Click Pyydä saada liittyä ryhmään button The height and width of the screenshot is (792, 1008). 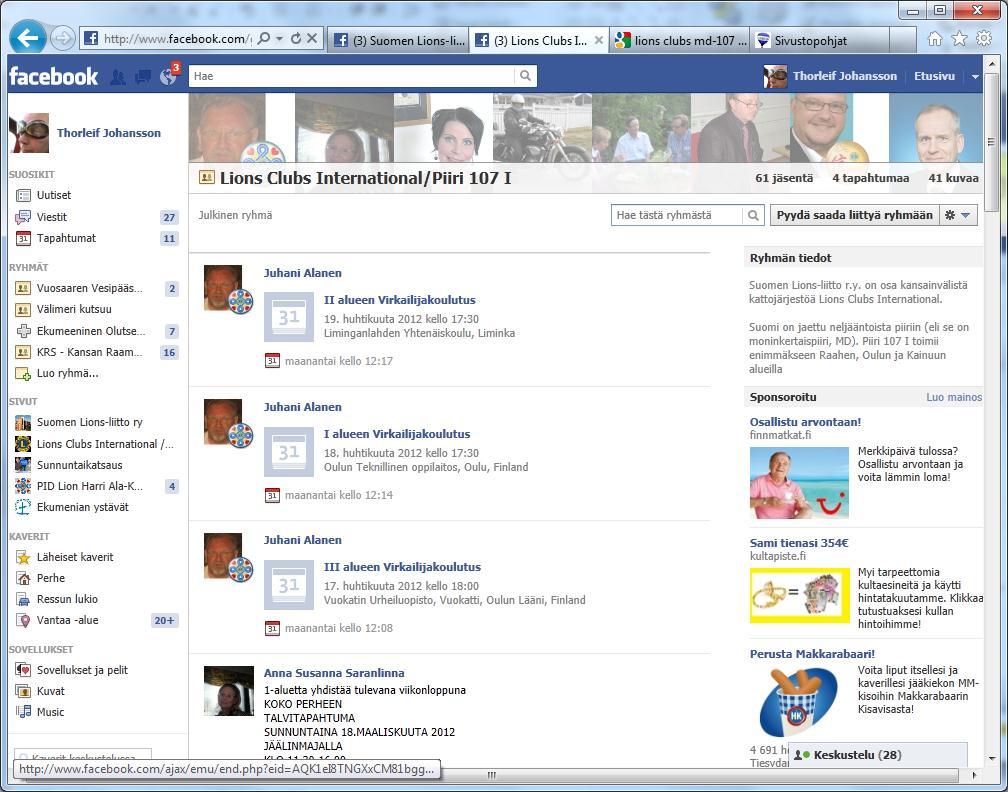[854, 215]
